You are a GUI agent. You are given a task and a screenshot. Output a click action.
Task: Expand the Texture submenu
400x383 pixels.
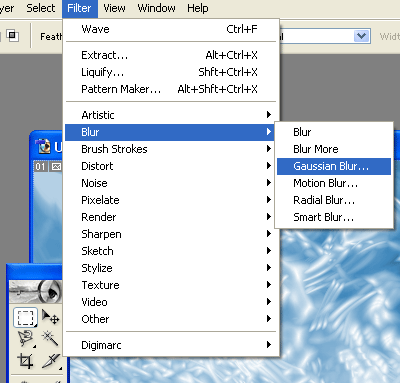pyautogui.click(x=170, y=285)
